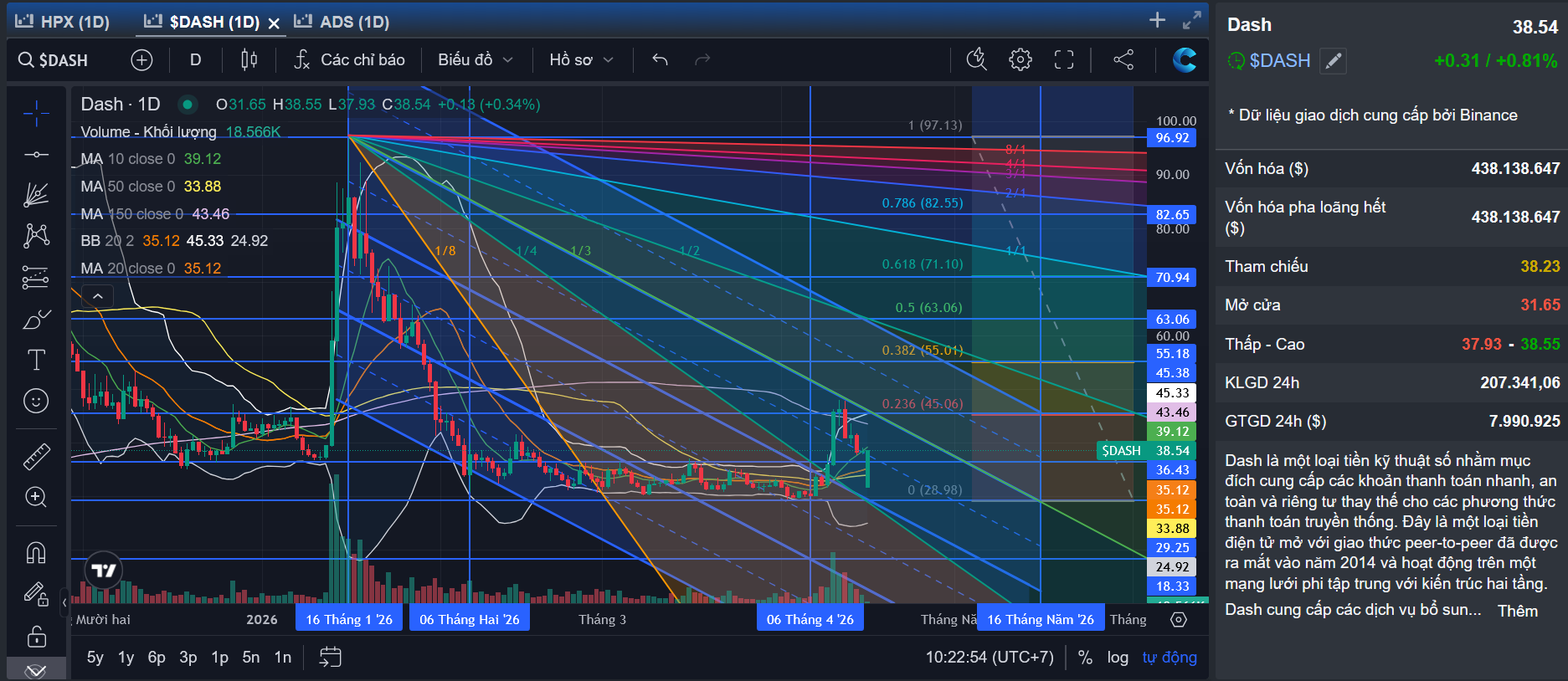Select the brush drawing tool
This screenshot has height=681, width=1568.
click(x=36, y=320)
